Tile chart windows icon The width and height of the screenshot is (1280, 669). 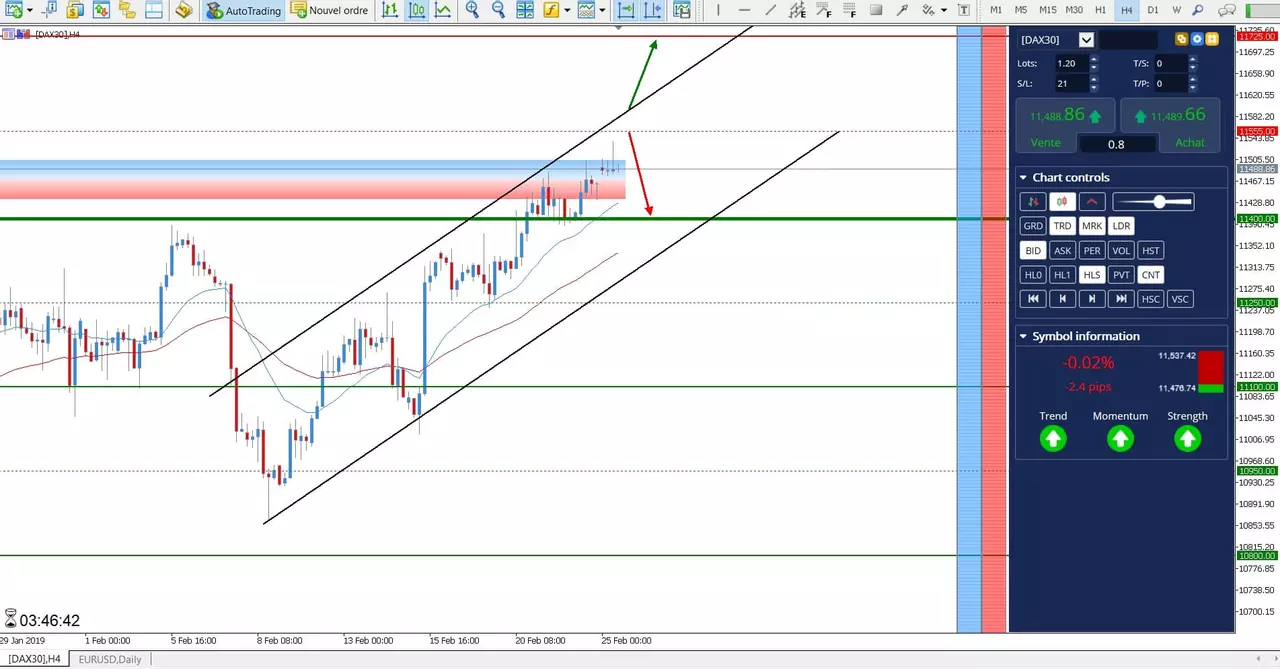tap(525, 11)
